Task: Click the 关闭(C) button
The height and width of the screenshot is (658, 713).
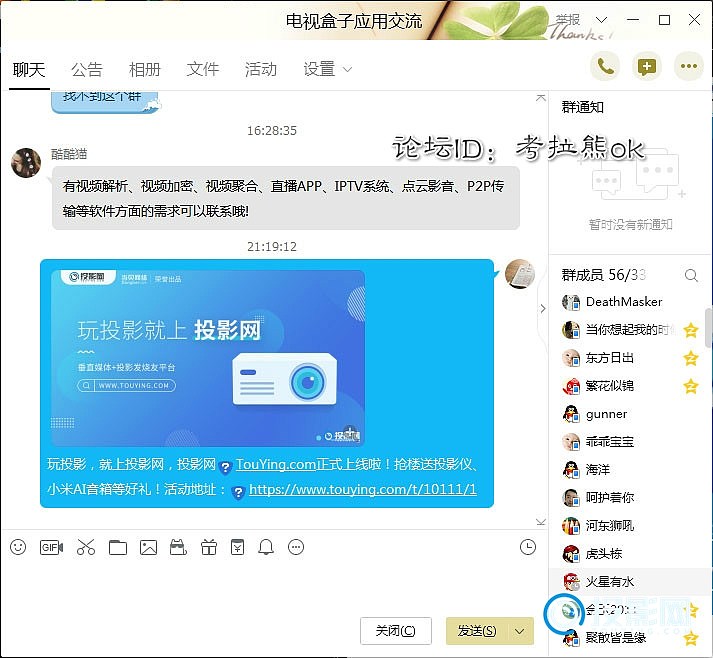Action: click(x=396, y=631)
